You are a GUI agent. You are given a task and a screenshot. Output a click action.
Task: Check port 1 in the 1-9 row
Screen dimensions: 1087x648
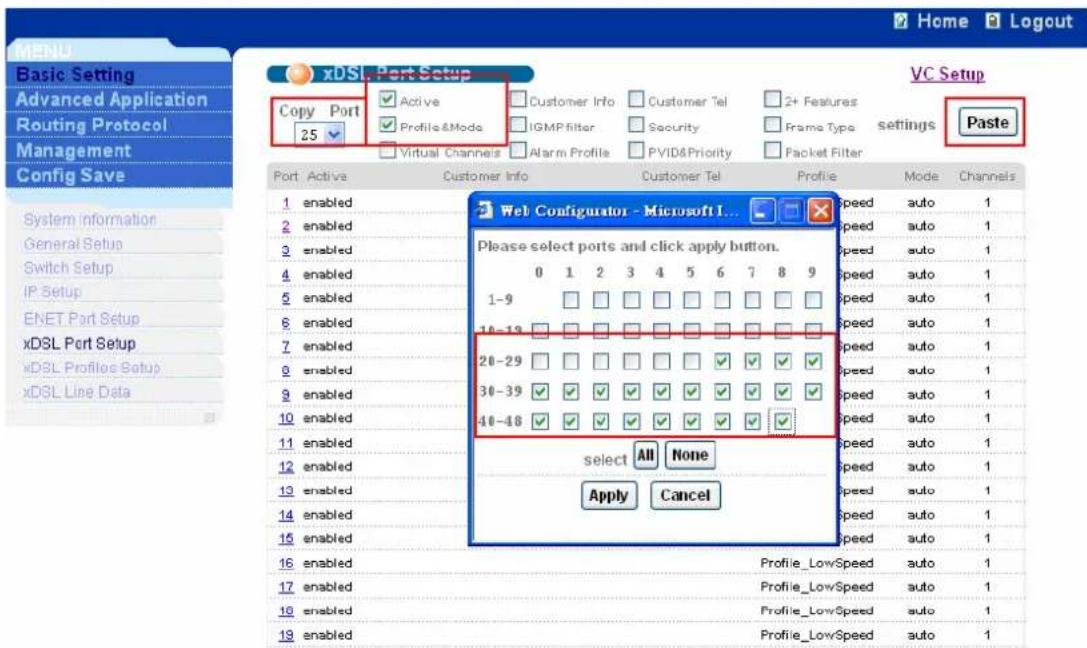point(571,299)
